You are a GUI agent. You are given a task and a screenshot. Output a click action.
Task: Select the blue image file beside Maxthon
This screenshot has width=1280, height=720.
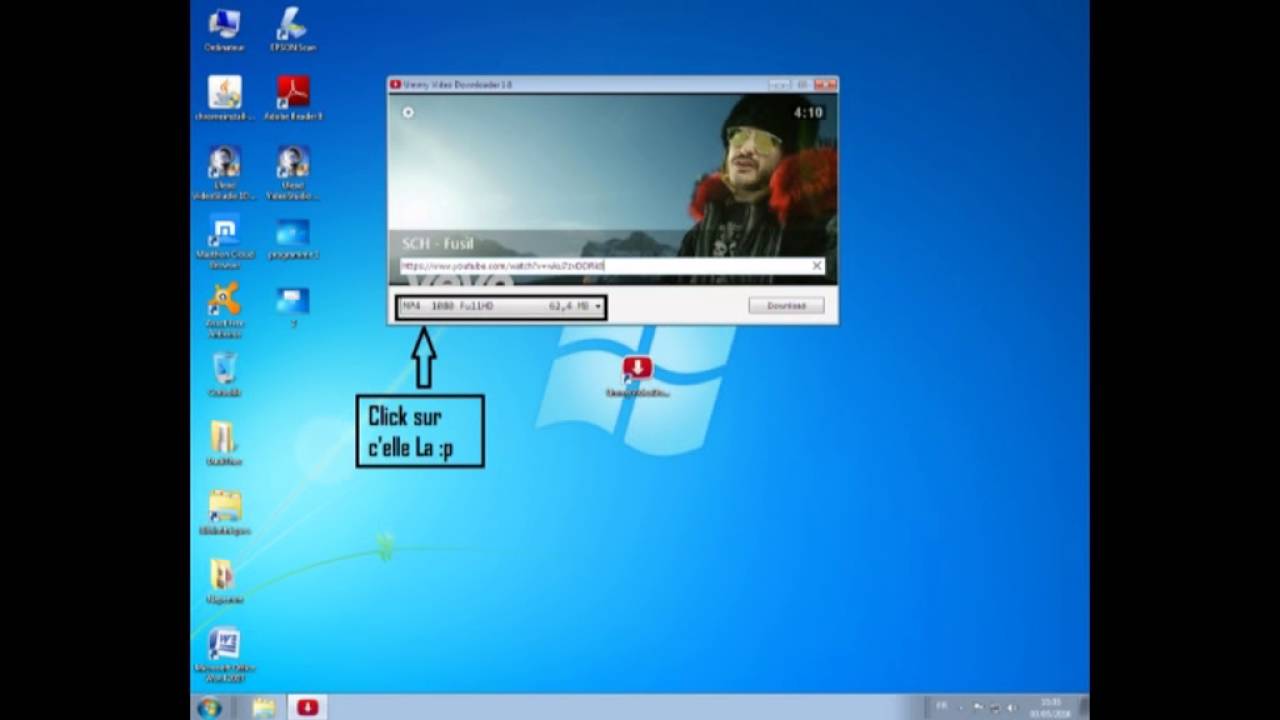[x=292, y=238]
